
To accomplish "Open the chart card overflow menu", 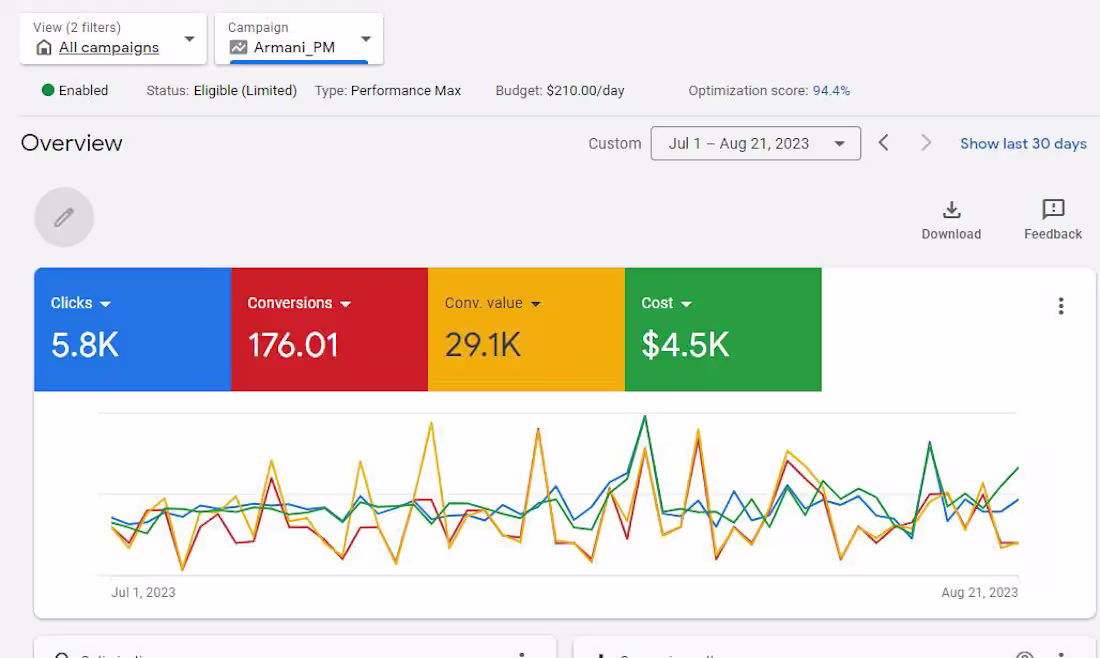I will (x=1061, y=306).
